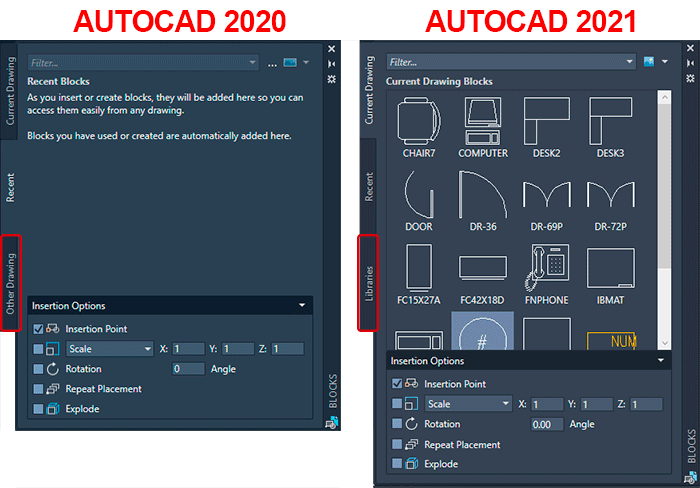Enable Repeat Placement in 2021 palette
The width and height of the screenshot is (700, 488).
click(397, 444)
